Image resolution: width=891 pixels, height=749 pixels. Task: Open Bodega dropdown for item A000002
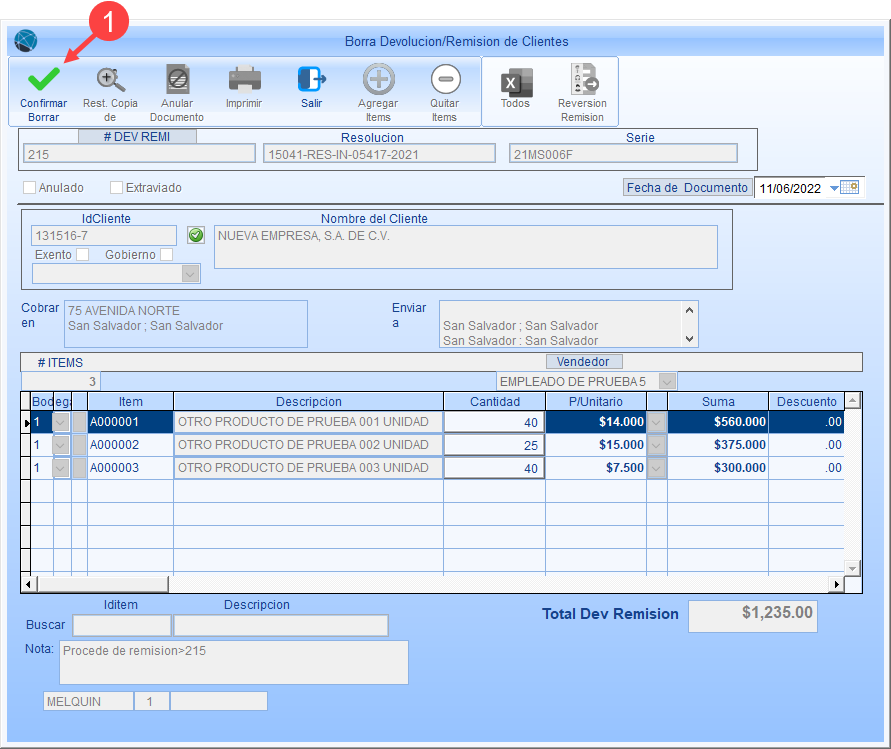point(61,445)
